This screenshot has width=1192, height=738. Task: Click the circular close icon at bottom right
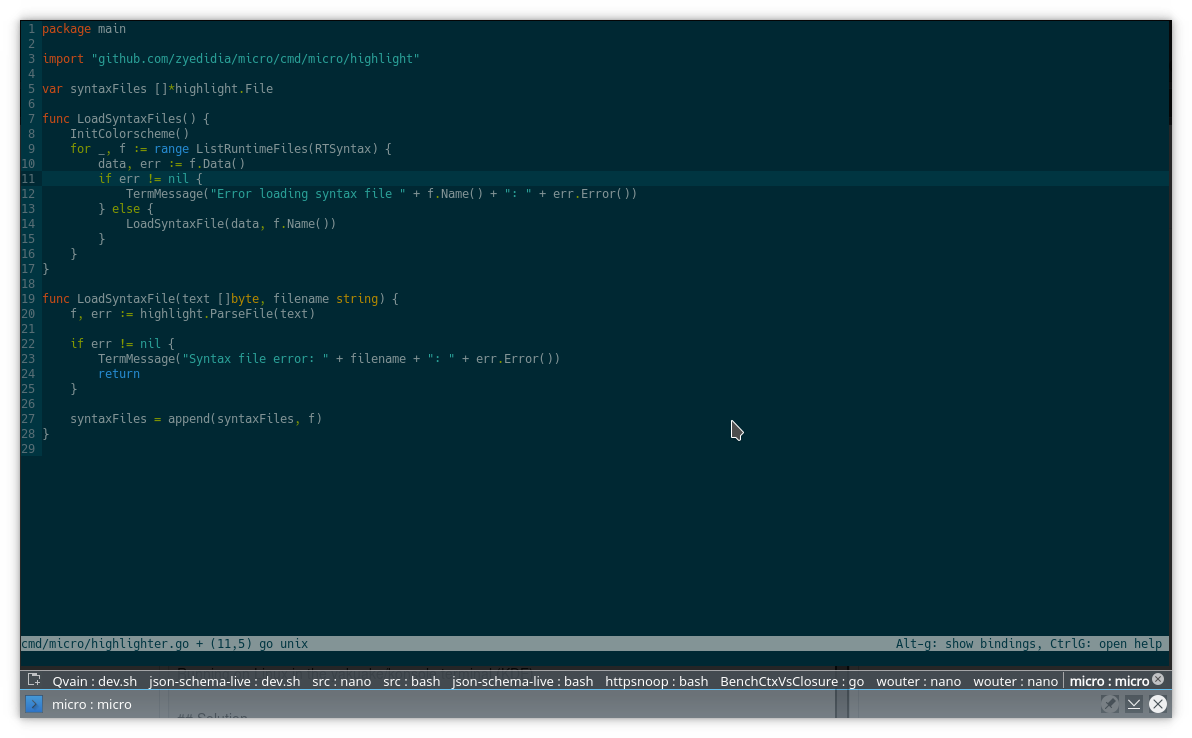[x=1157, y=704]
